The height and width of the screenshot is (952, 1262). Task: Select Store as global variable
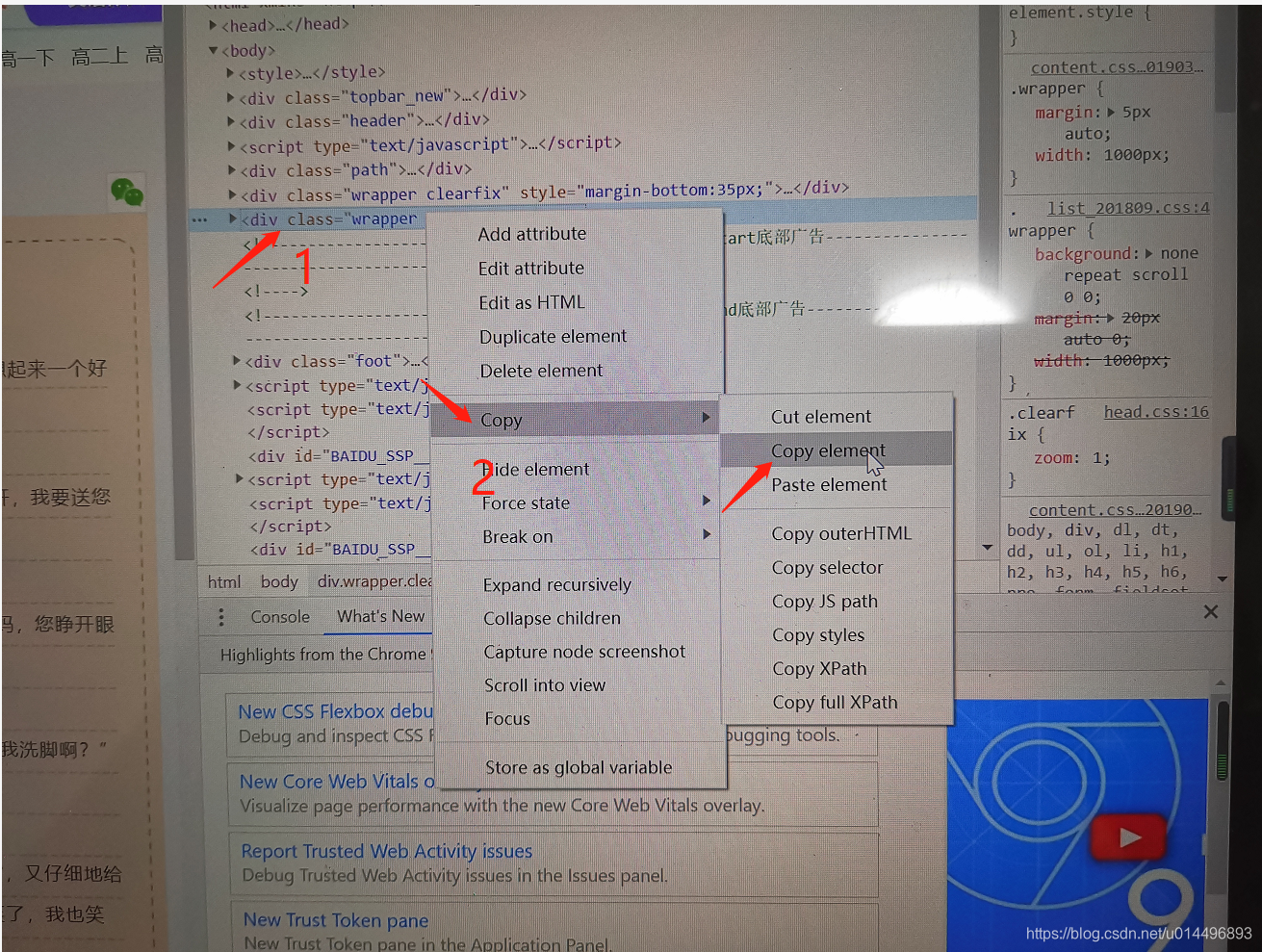(579, 768)
